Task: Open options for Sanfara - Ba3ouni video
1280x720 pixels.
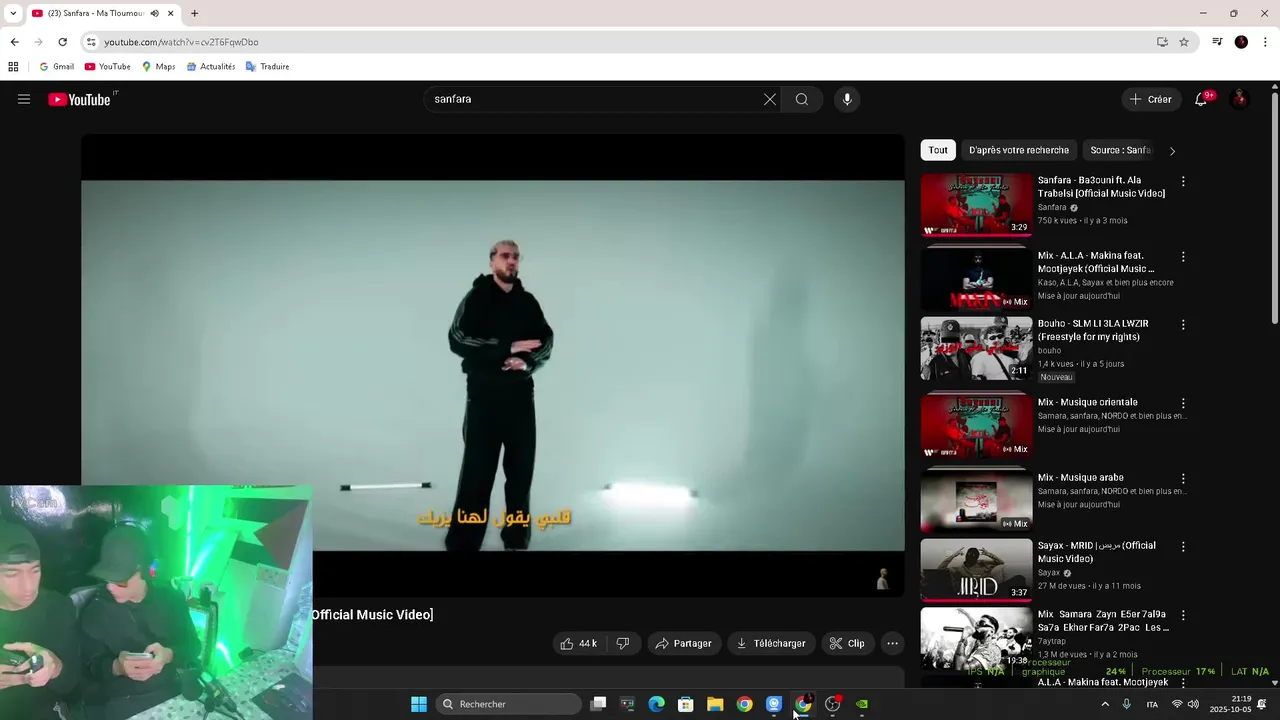Action: click(x=1183, y=182)
